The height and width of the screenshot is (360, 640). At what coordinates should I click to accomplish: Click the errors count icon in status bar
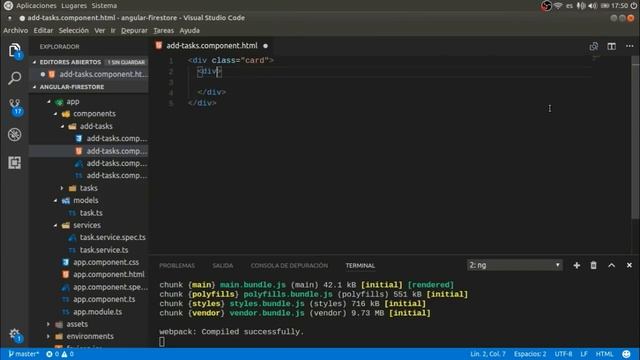[x=49, y=354]
